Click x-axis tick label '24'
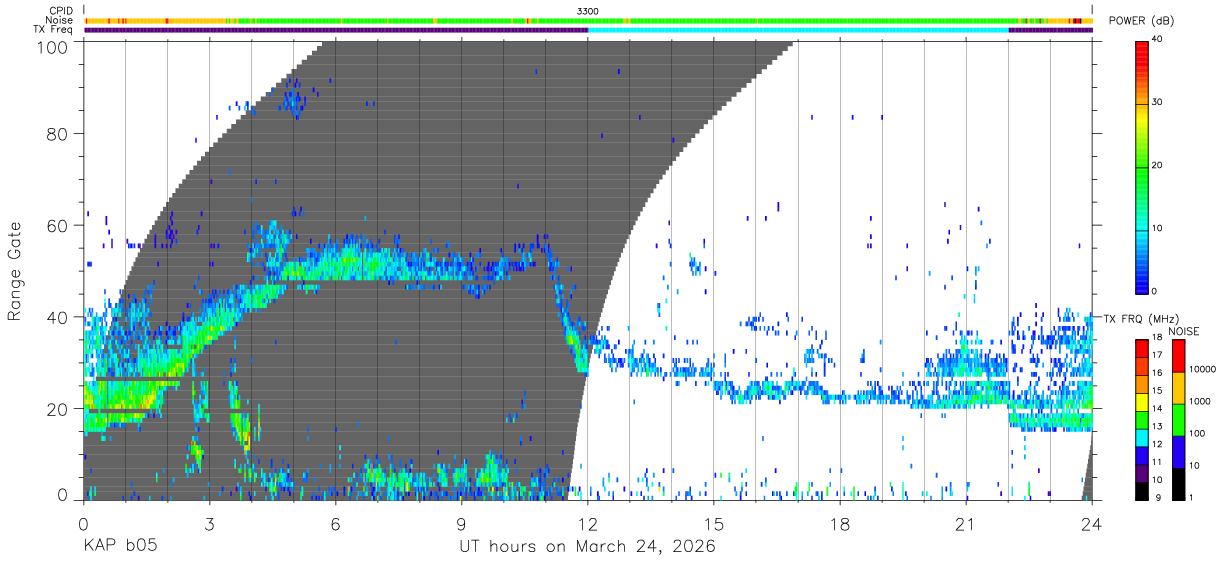 coord(1091,525)
